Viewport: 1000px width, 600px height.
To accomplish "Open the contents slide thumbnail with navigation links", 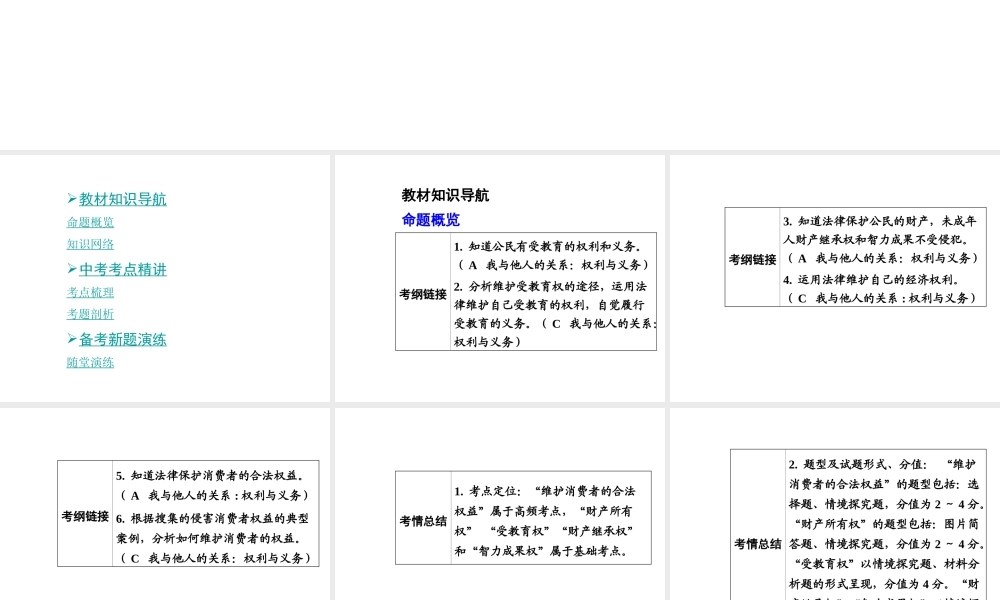I will (165, 278).
